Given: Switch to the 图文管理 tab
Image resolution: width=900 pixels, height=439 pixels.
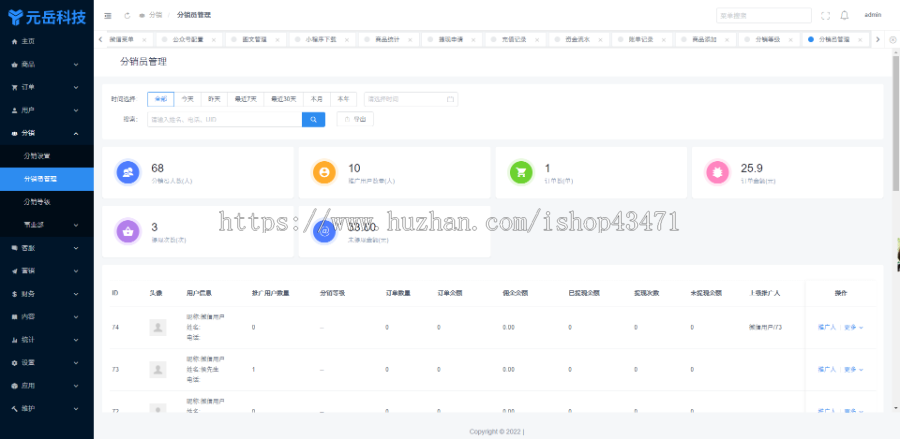Looking at the screenshot, I should click(254, 40).
